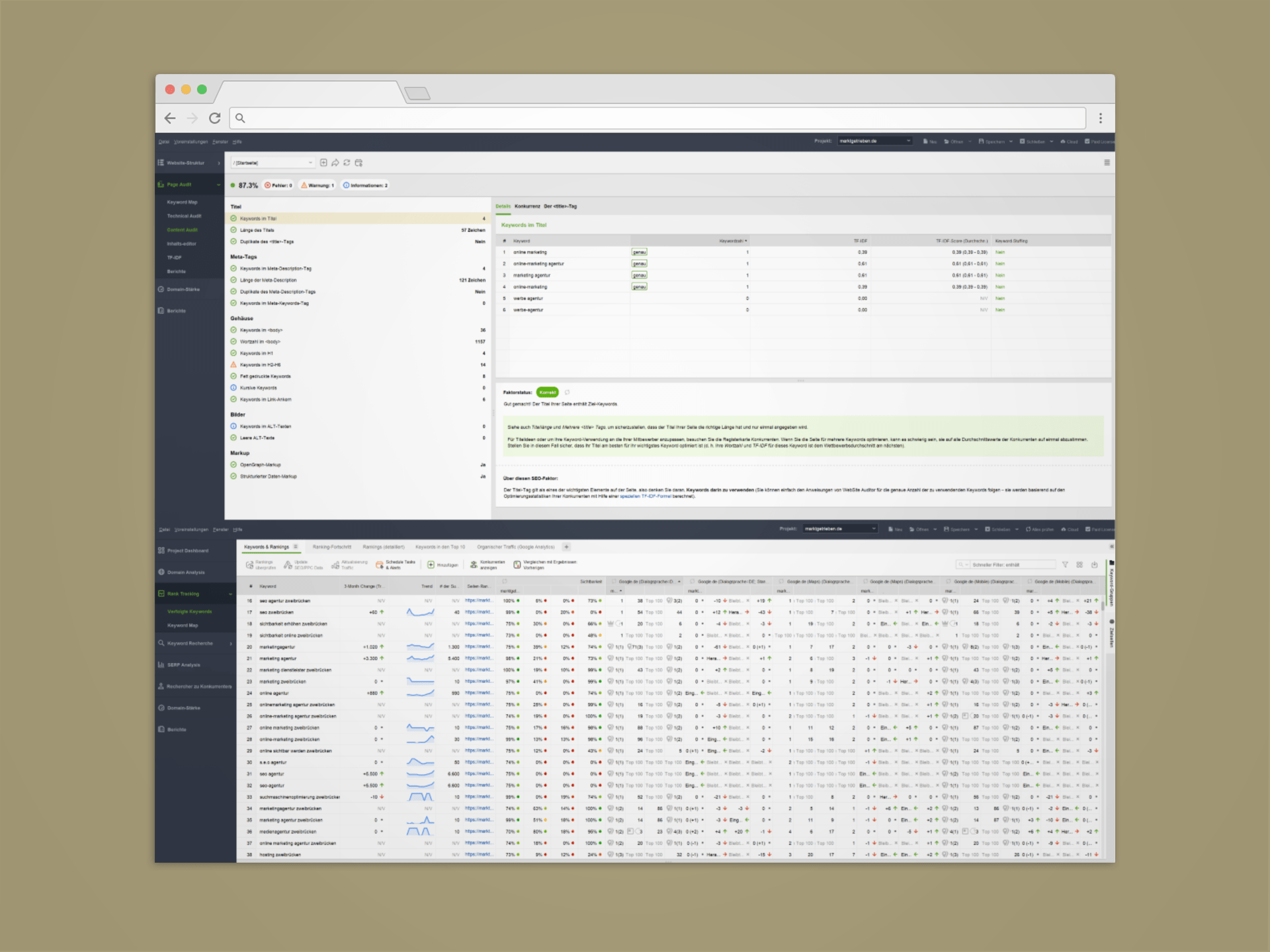
Task: Click the Korrekt factor status button
Action: 547,393
